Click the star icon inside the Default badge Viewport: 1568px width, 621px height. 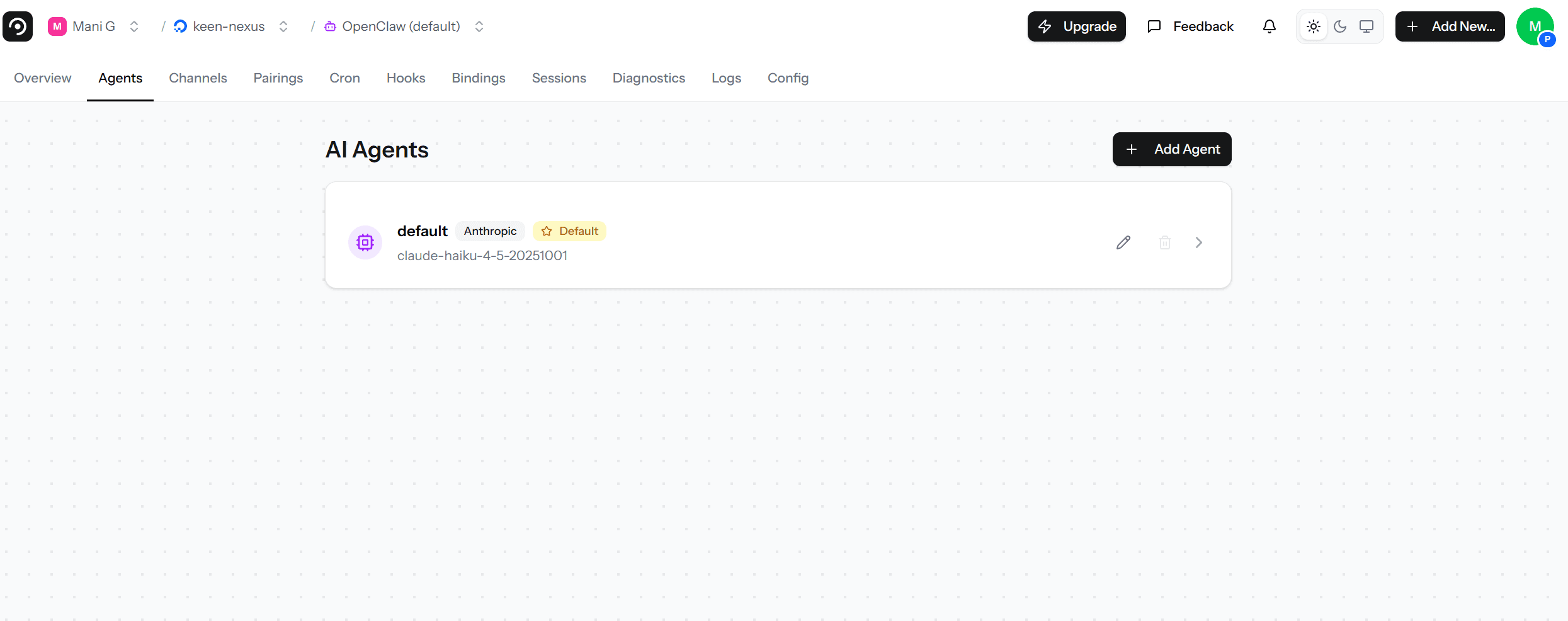[547, 231]
